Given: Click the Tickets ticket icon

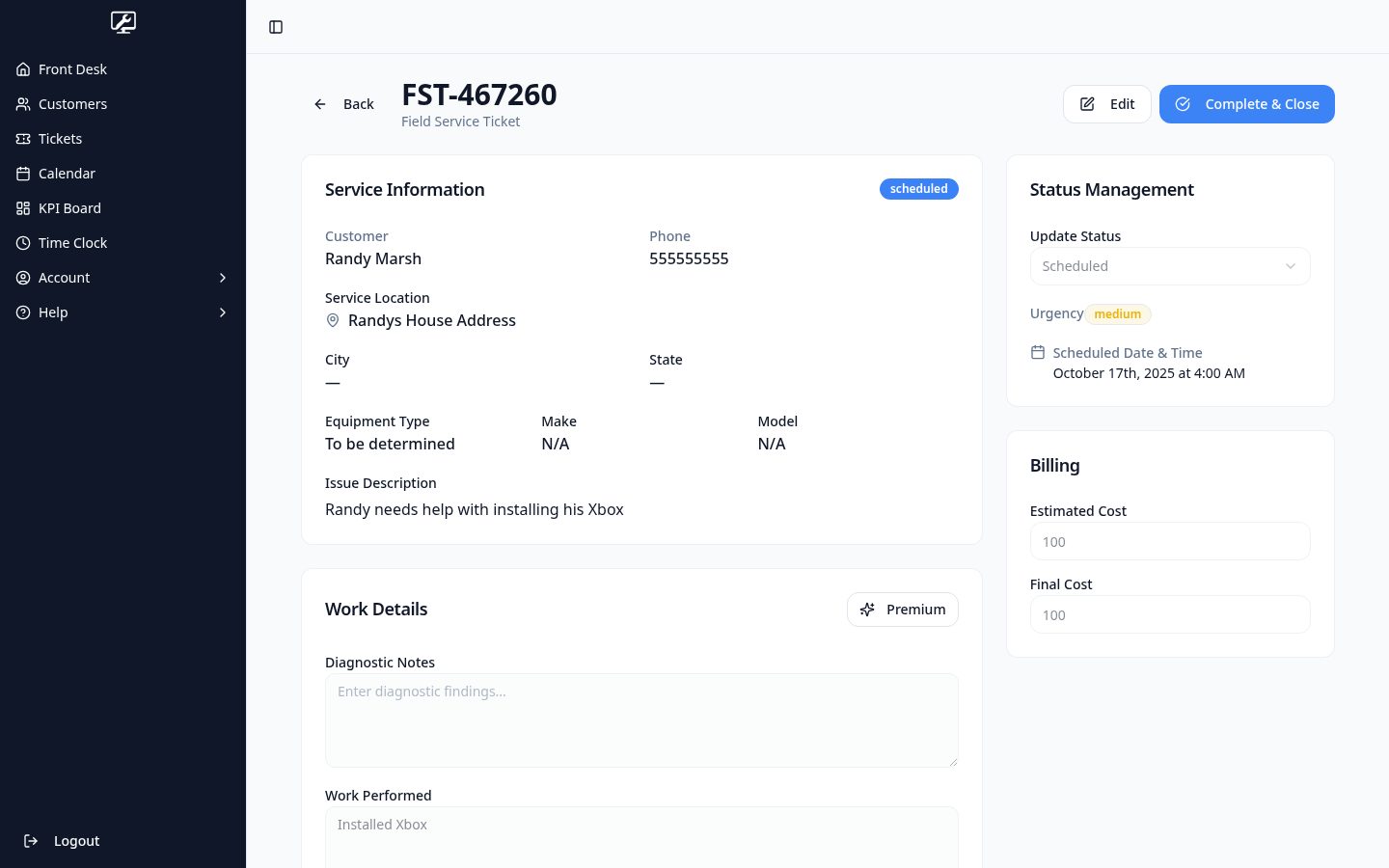Looking at the screenshot, I should pyautogui.click(x=23, y=139).
